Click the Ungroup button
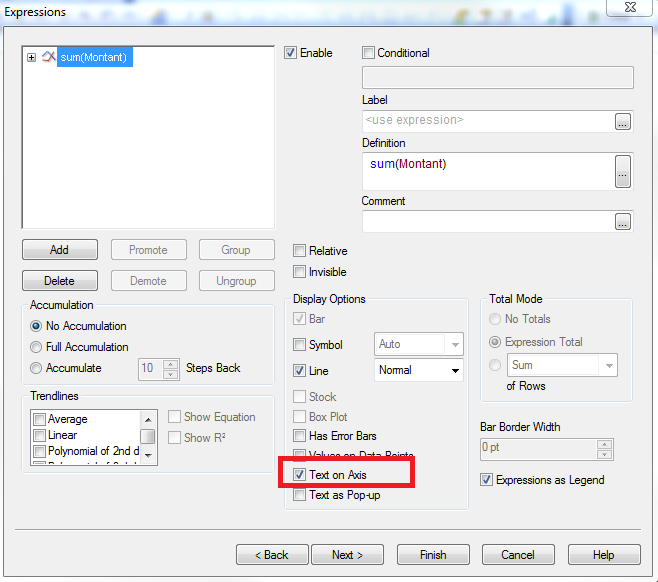This screenshot has height=582, width=658. tap(237, 281)
